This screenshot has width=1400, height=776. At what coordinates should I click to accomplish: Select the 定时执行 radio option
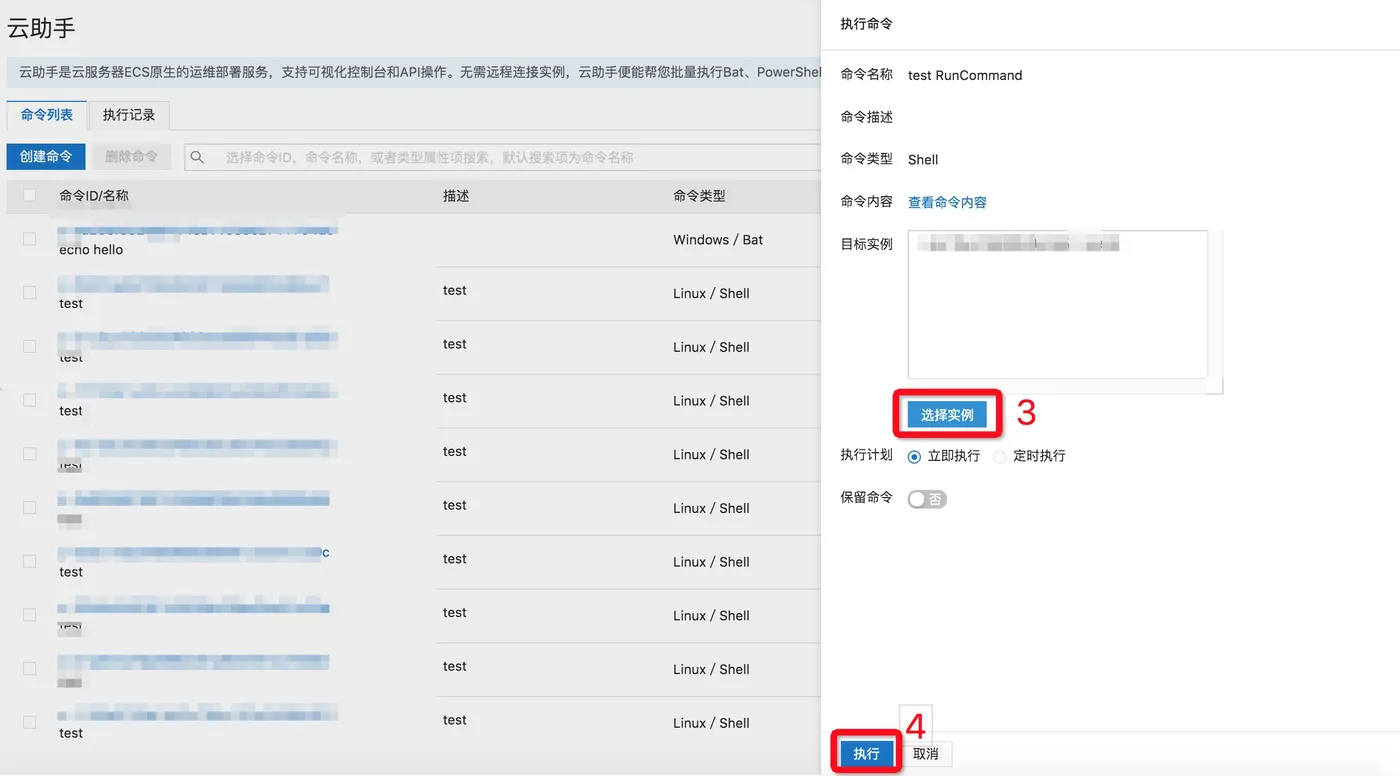pos(999,456)
